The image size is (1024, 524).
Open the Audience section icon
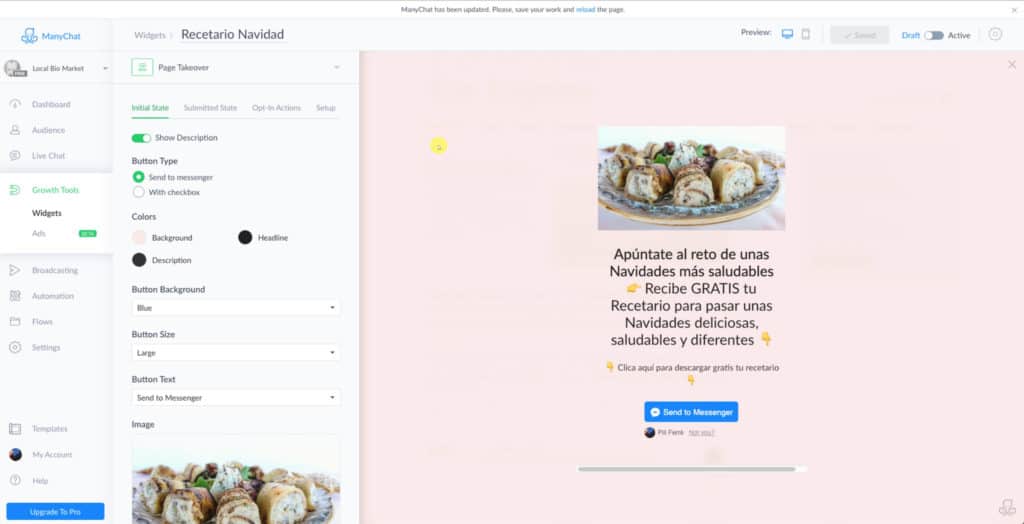point(15,130)
